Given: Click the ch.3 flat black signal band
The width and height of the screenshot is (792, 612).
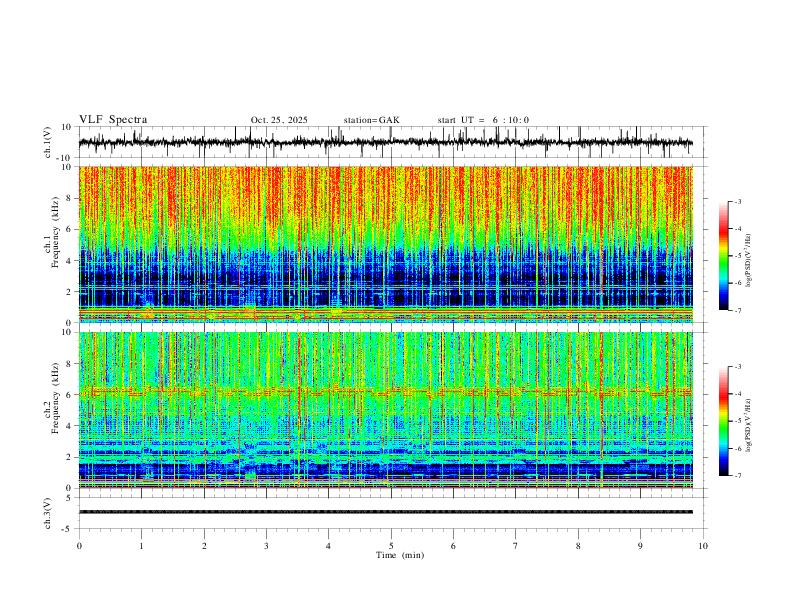Looking at the screenshot, I should [385, 512].
